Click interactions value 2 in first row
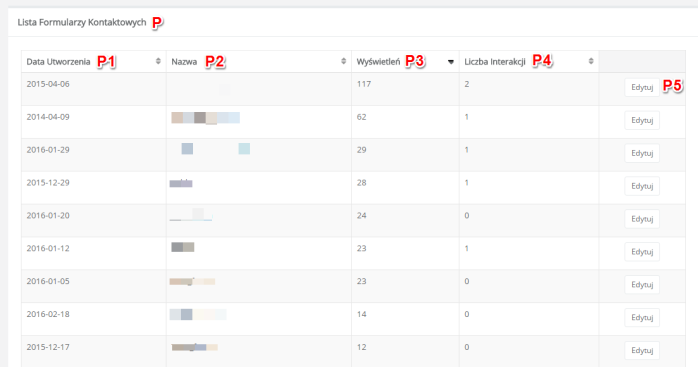The height and width of the screenshot is (367, 698). (x=467, y=84)
